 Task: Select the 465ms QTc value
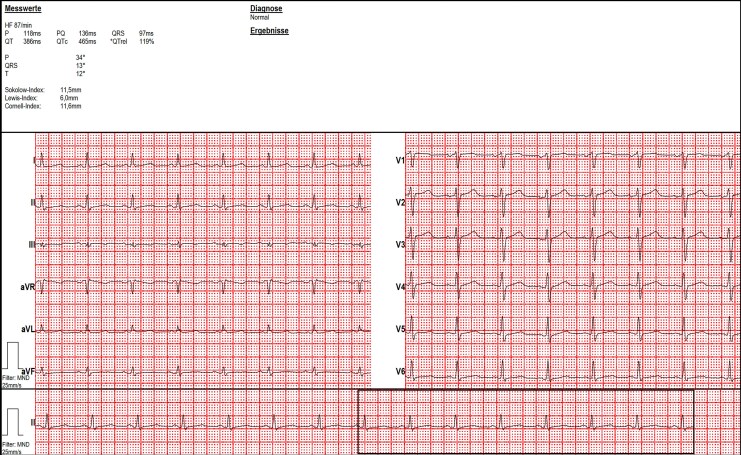pyautogui.click(x=87, y=42)
